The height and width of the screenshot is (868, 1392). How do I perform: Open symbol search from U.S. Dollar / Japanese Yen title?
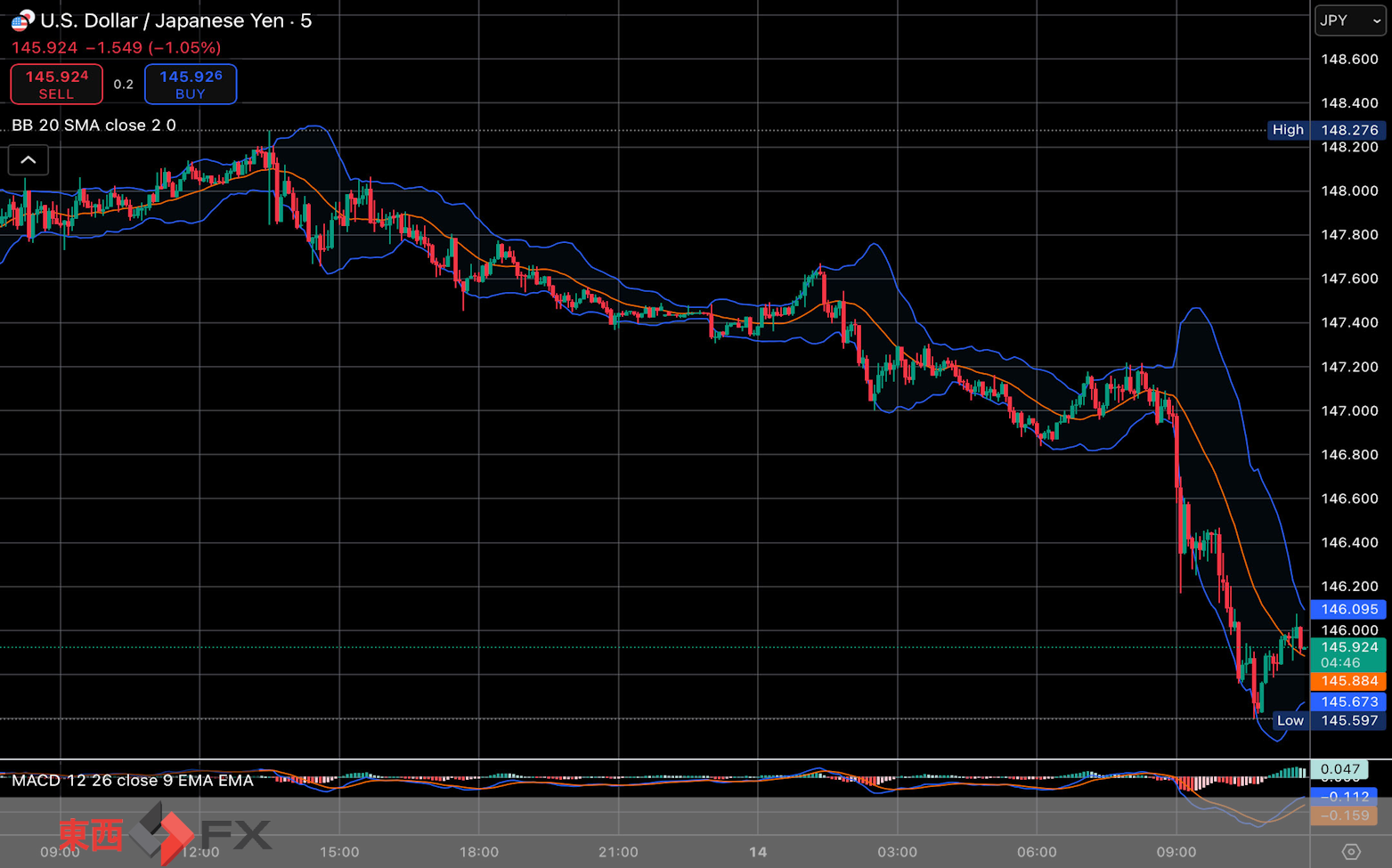click(x=162, y=20)
